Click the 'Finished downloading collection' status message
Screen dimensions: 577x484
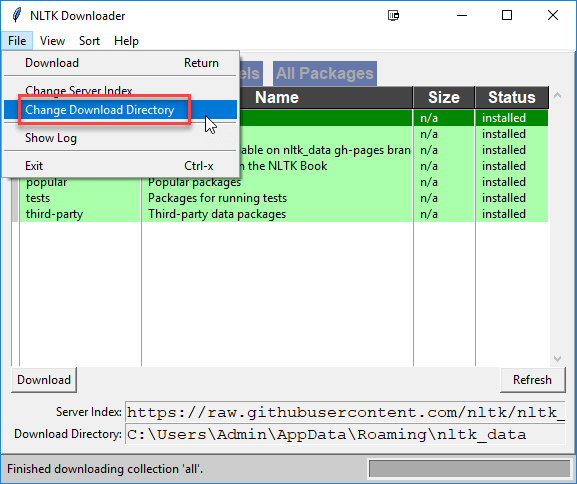[x=105, y=469]
